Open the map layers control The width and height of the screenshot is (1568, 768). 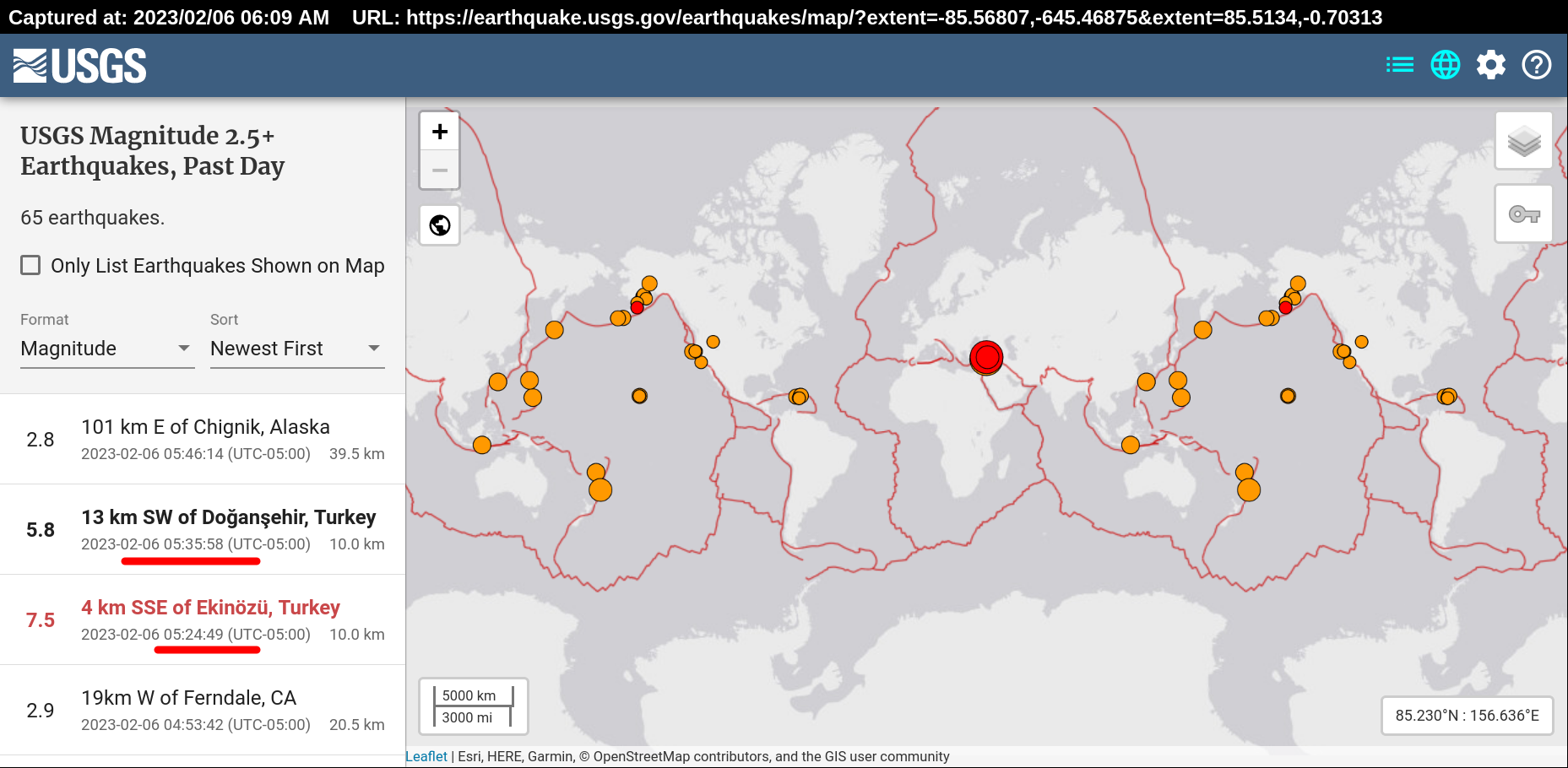tap(1524, 141)
